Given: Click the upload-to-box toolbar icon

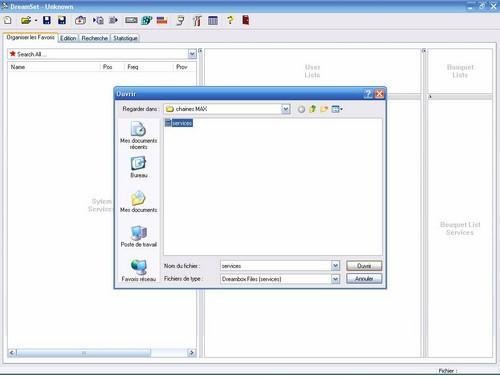Looking at the screenshot, I should [x=80, y=21].
